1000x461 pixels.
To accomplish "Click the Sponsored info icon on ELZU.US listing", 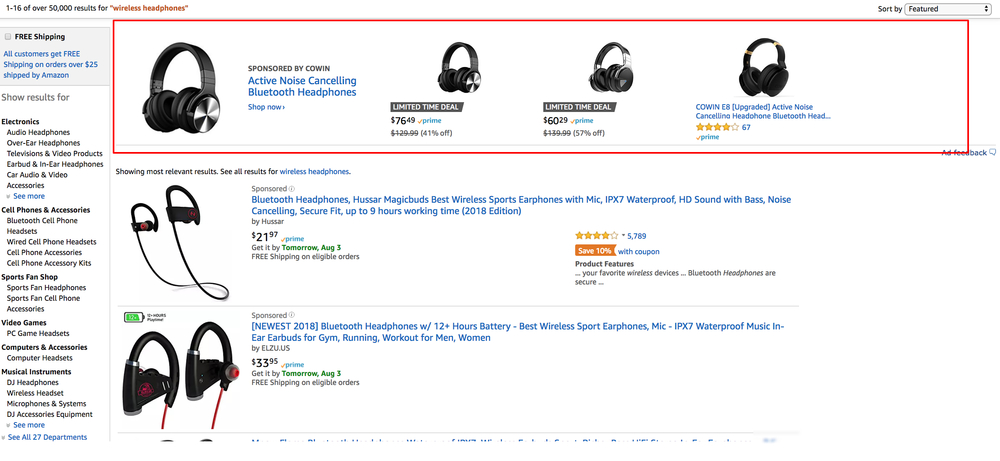I will tap(291, 315).
